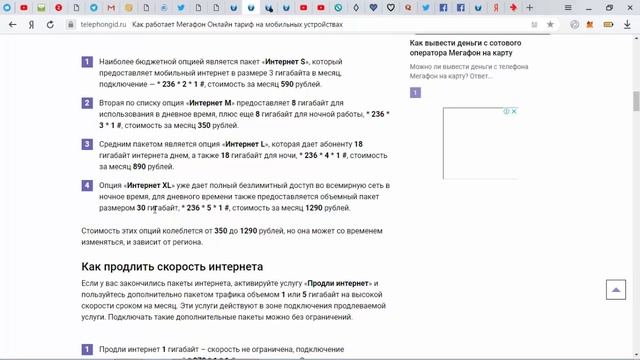
Task: Click the sidebar purple '1' page badge
Action: pos(415,93)
